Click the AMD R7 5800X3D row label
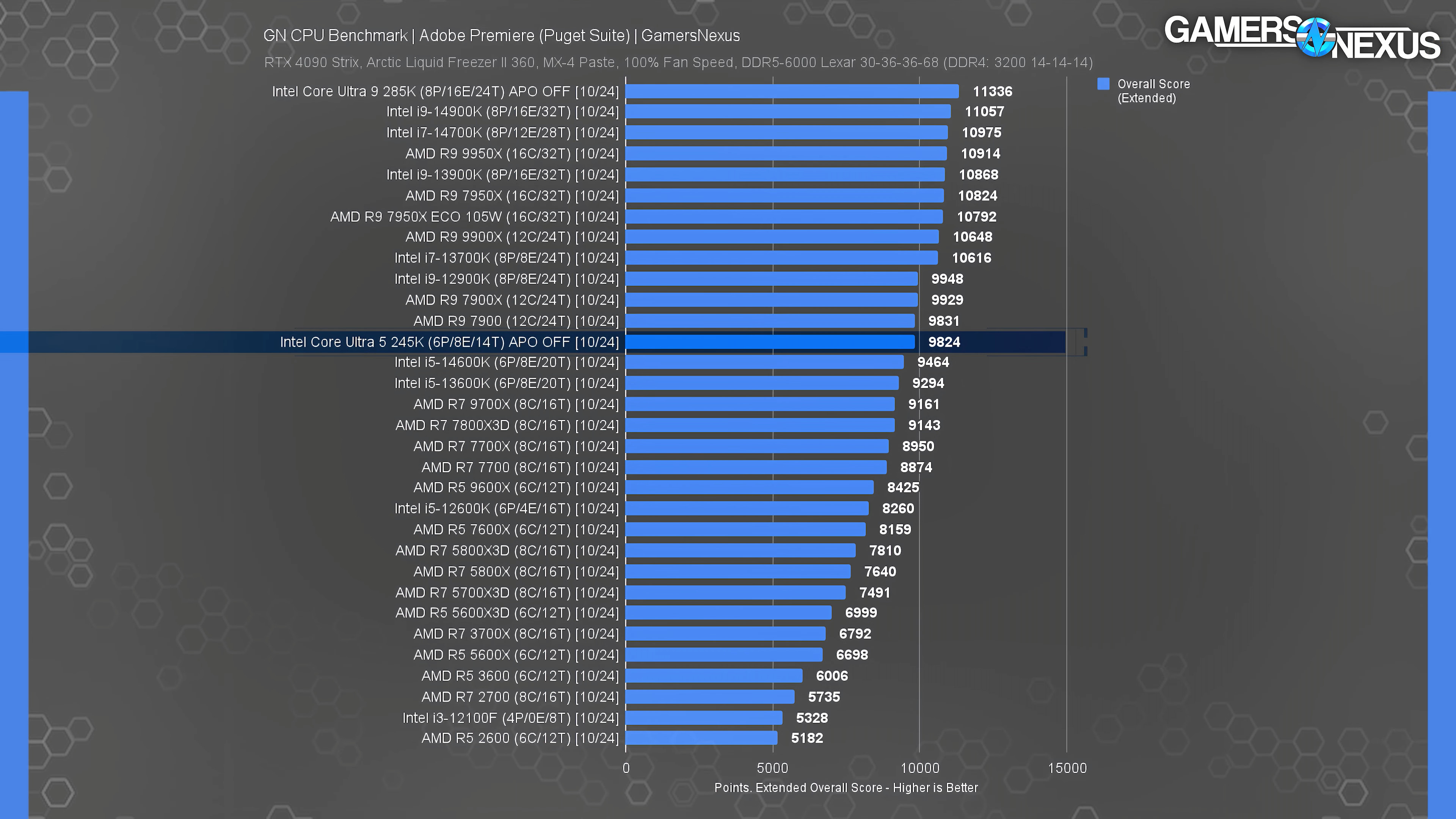Image resolution: width=1456 pixels, height=819 pixels. (x=507, y=551)
